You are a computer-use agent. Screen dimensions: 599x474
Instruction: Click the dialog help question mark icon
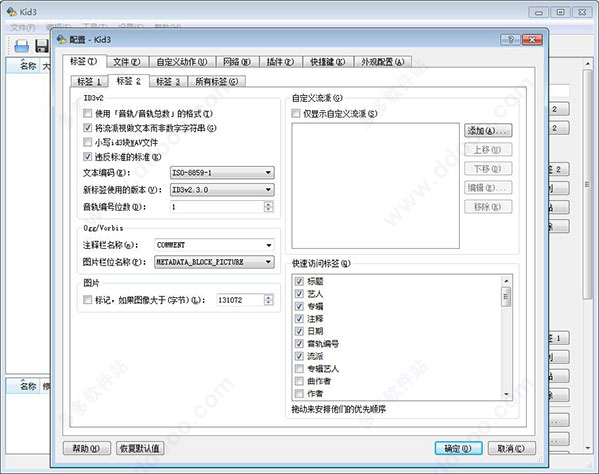coord(511,39)
